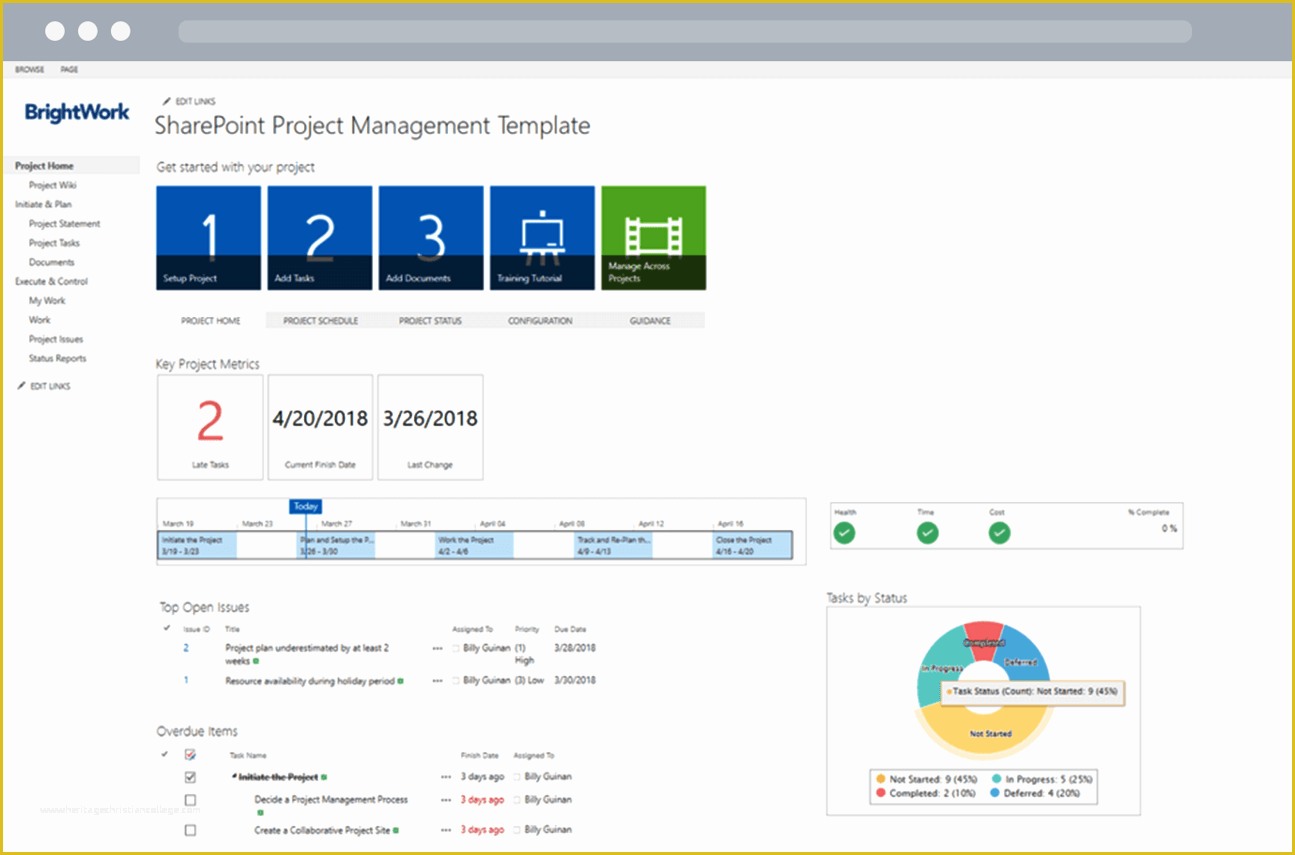Screen dimensions: 1295x855
Task: Open My Work in sidebar
Action: point(47,301)
